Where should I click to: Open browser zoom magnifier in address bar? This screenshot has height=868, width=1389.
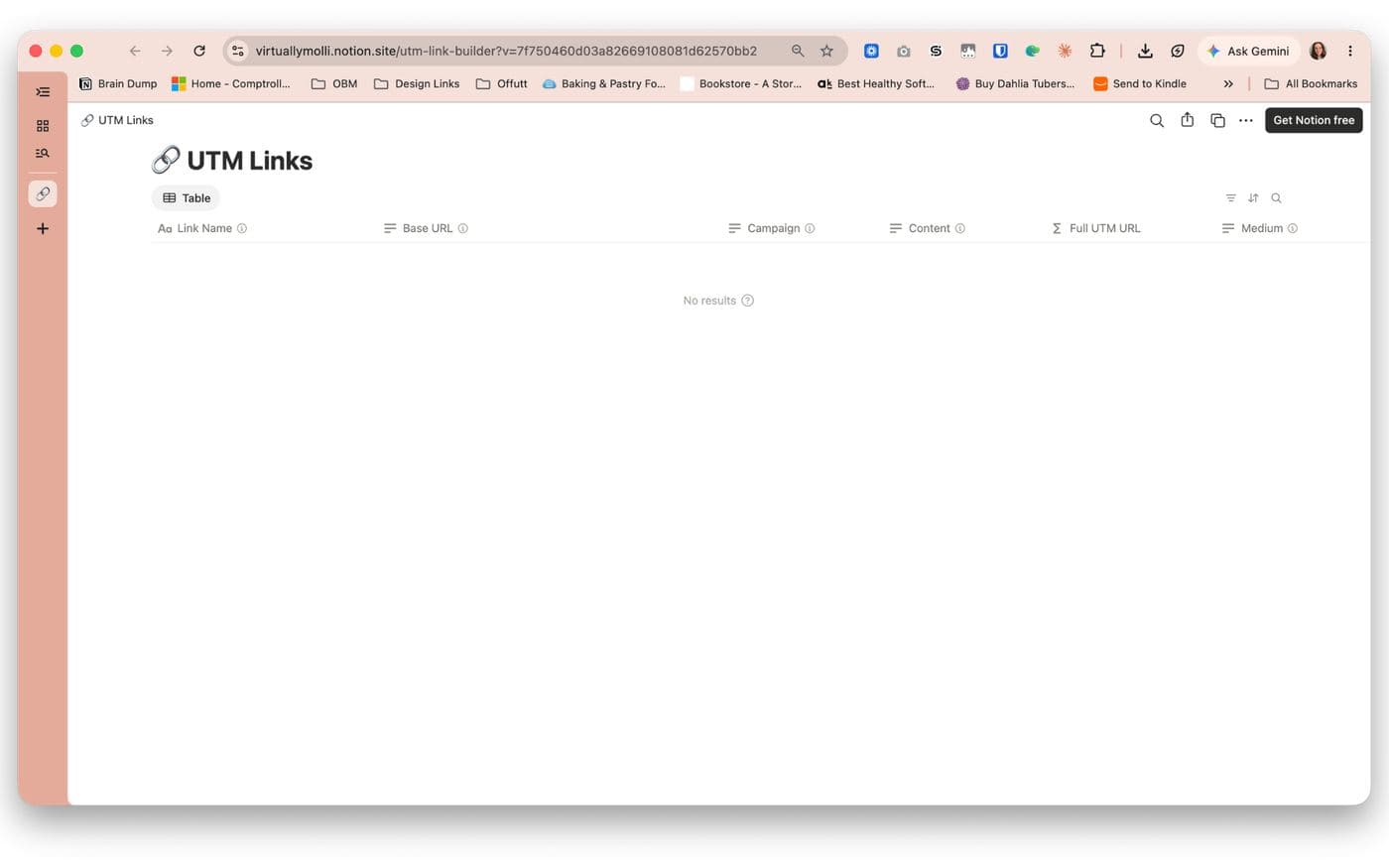(798, 52)
